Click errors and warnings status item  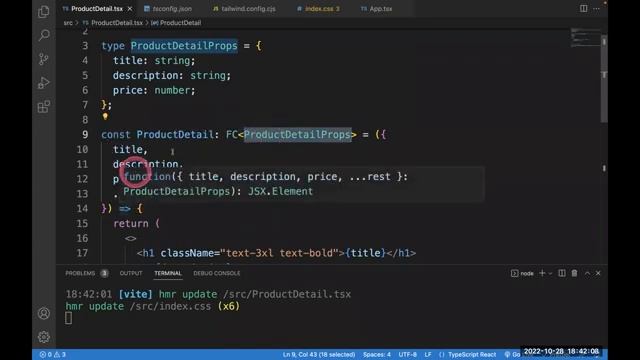(53, 354)
